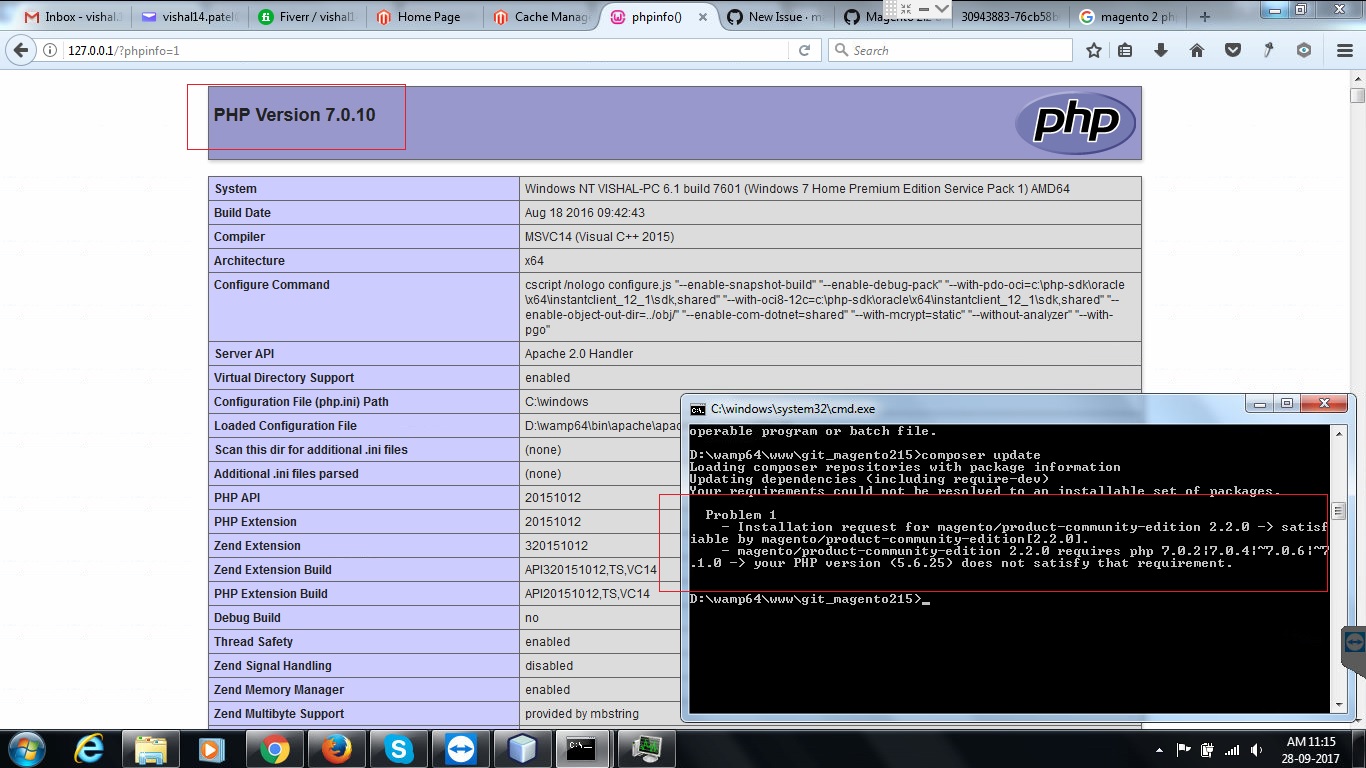
Task: Go back using Firefox back arrow
Action: point(21,50)
